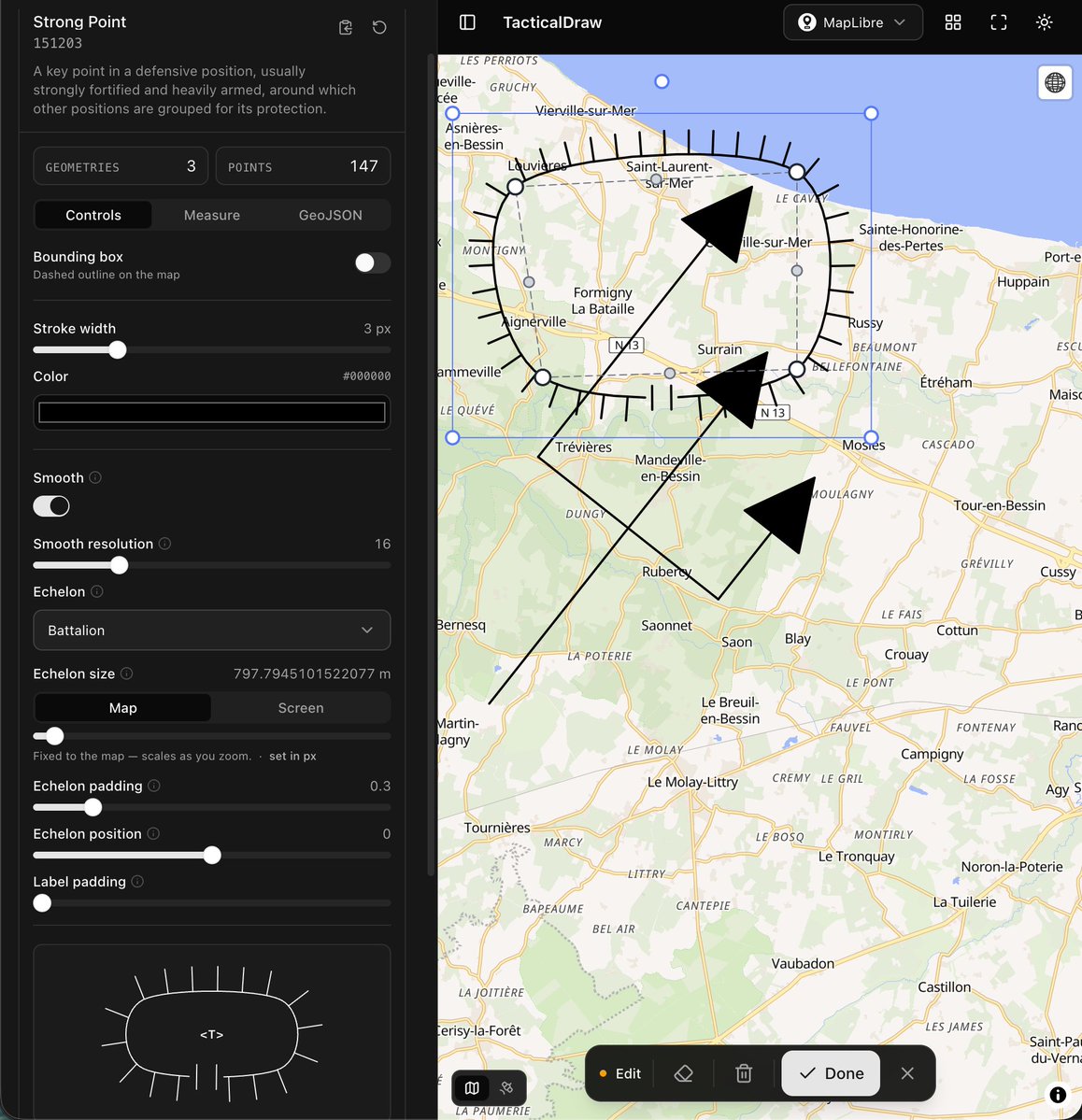Adjust the Echelon position slider

pyautogui.click(x=211, y=855)
